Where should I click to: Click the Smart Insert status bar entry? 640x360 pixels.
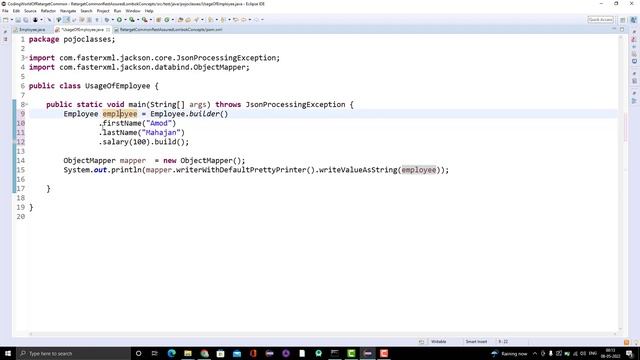476,342
